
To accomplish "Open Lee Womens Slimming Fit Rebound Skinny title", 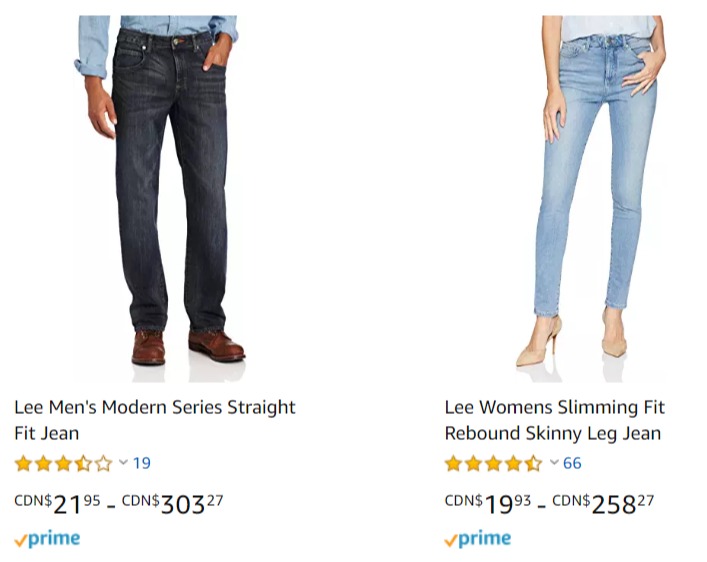I will click(x=555, y=420).
